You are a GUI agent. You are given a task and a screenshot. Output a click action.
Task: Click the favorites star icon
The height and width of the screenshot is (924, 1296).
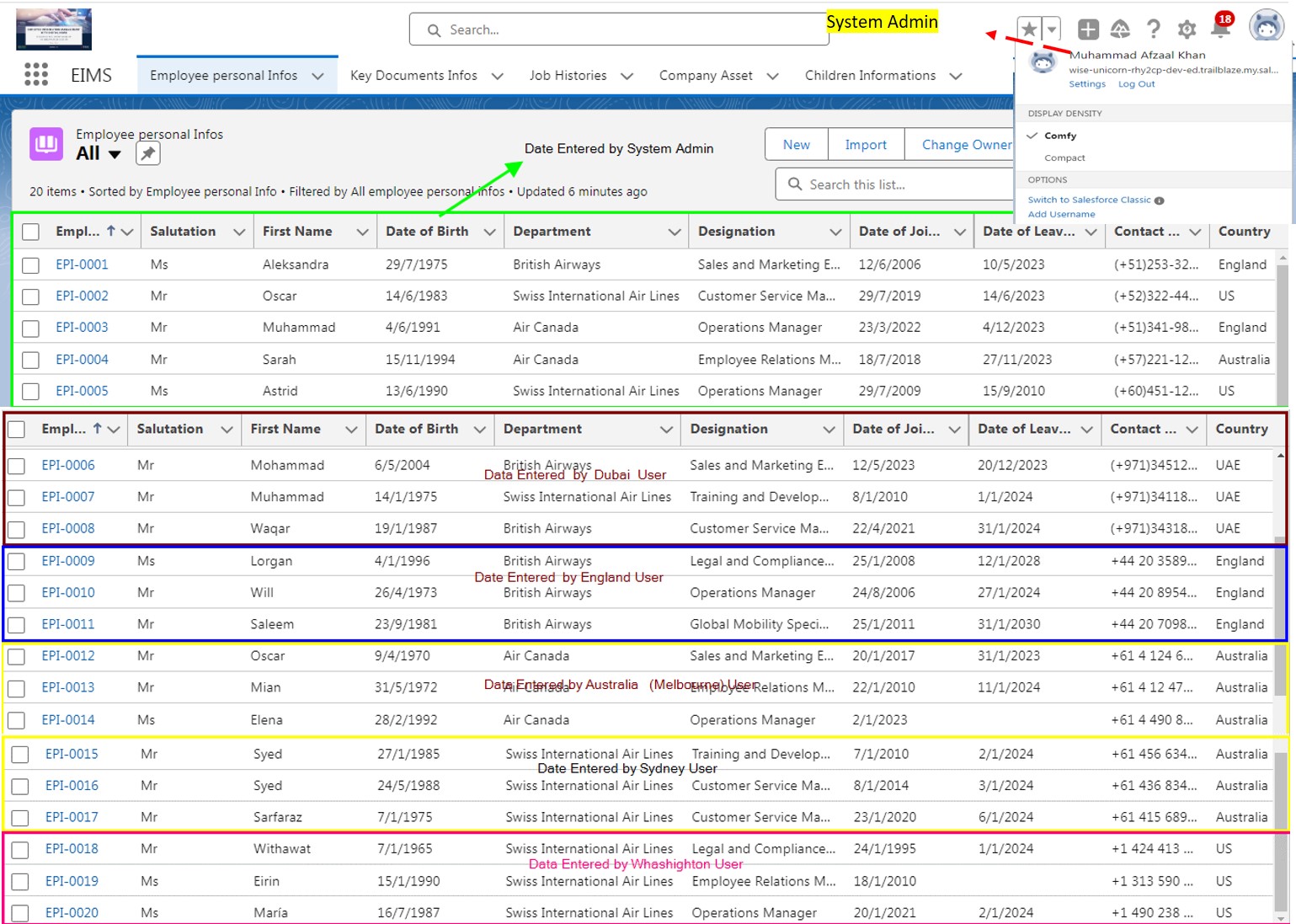pos(1028,29)
